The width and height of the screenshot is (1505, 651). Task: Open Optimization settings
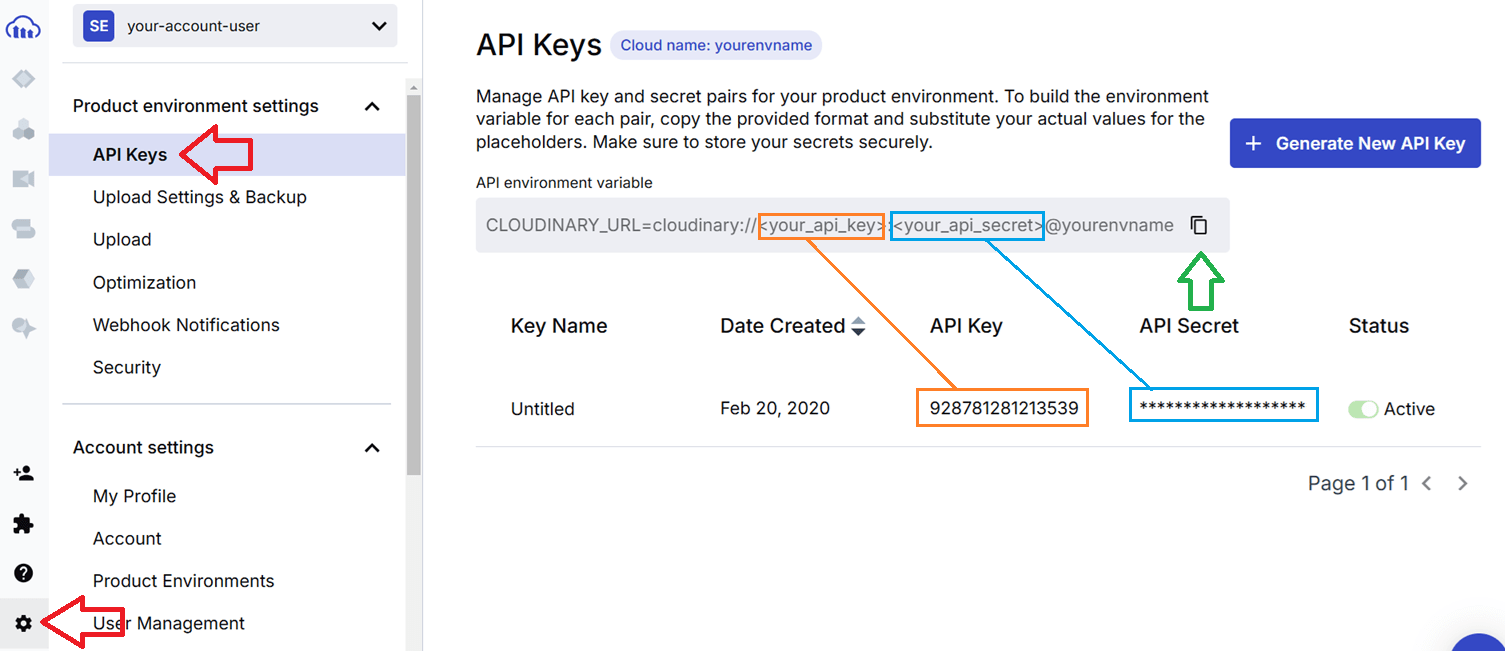click(145, 282)
